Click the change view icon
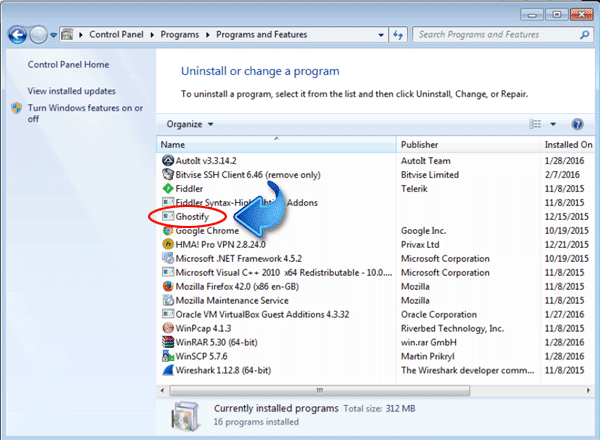 (x=535, y=124)
